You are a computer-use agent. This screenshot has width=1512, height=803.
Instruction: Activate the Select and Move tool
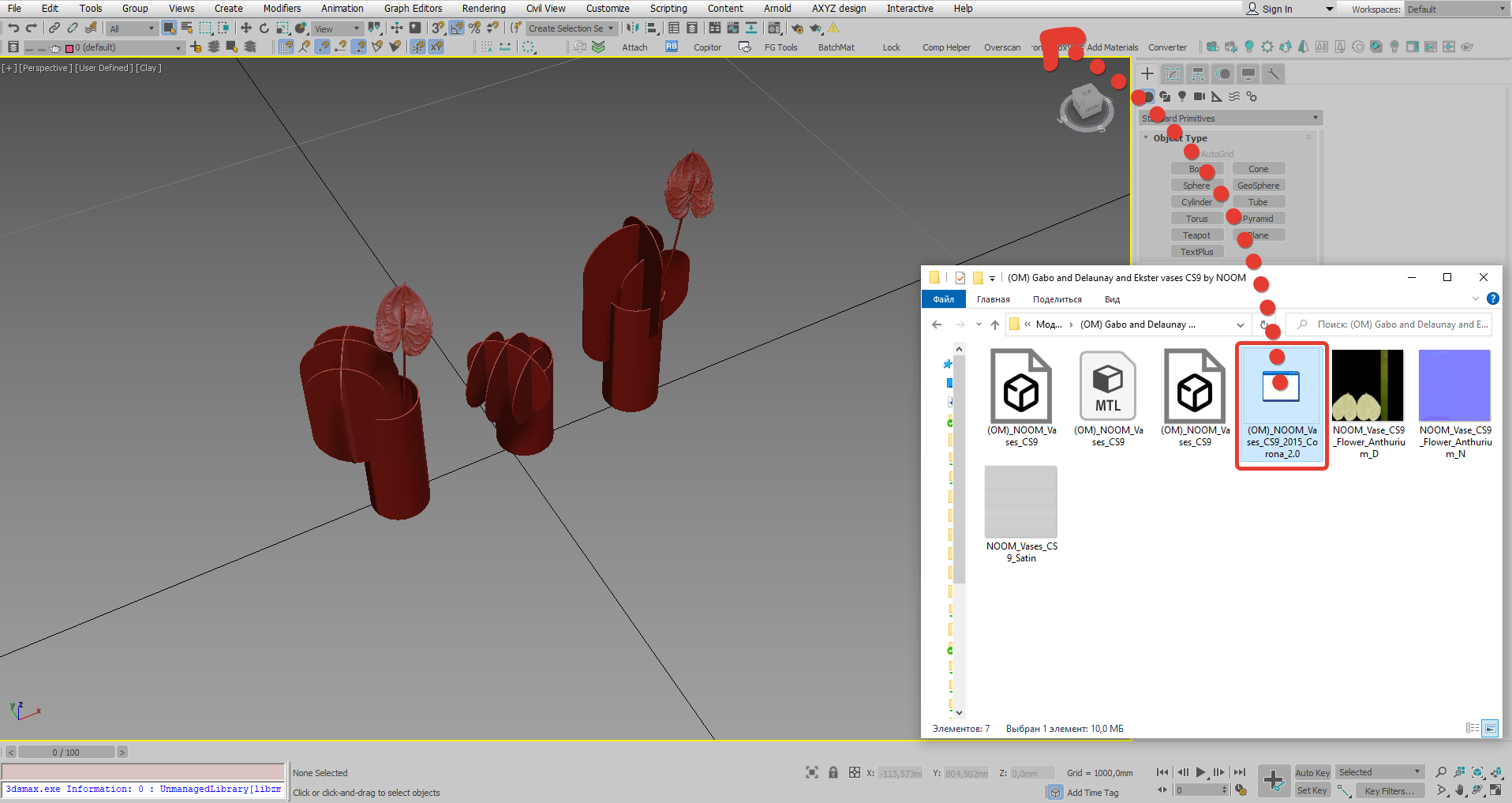[246, 28]
